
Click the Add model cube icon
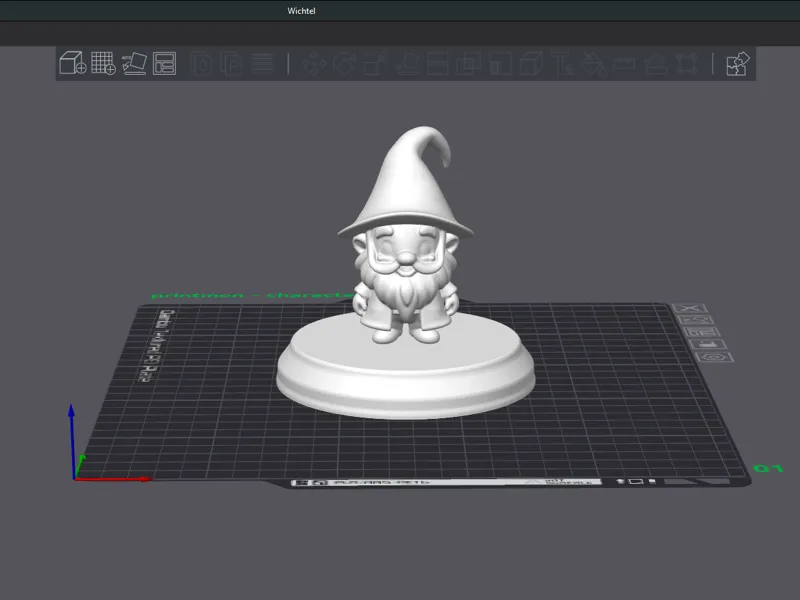tap(73, 63)
